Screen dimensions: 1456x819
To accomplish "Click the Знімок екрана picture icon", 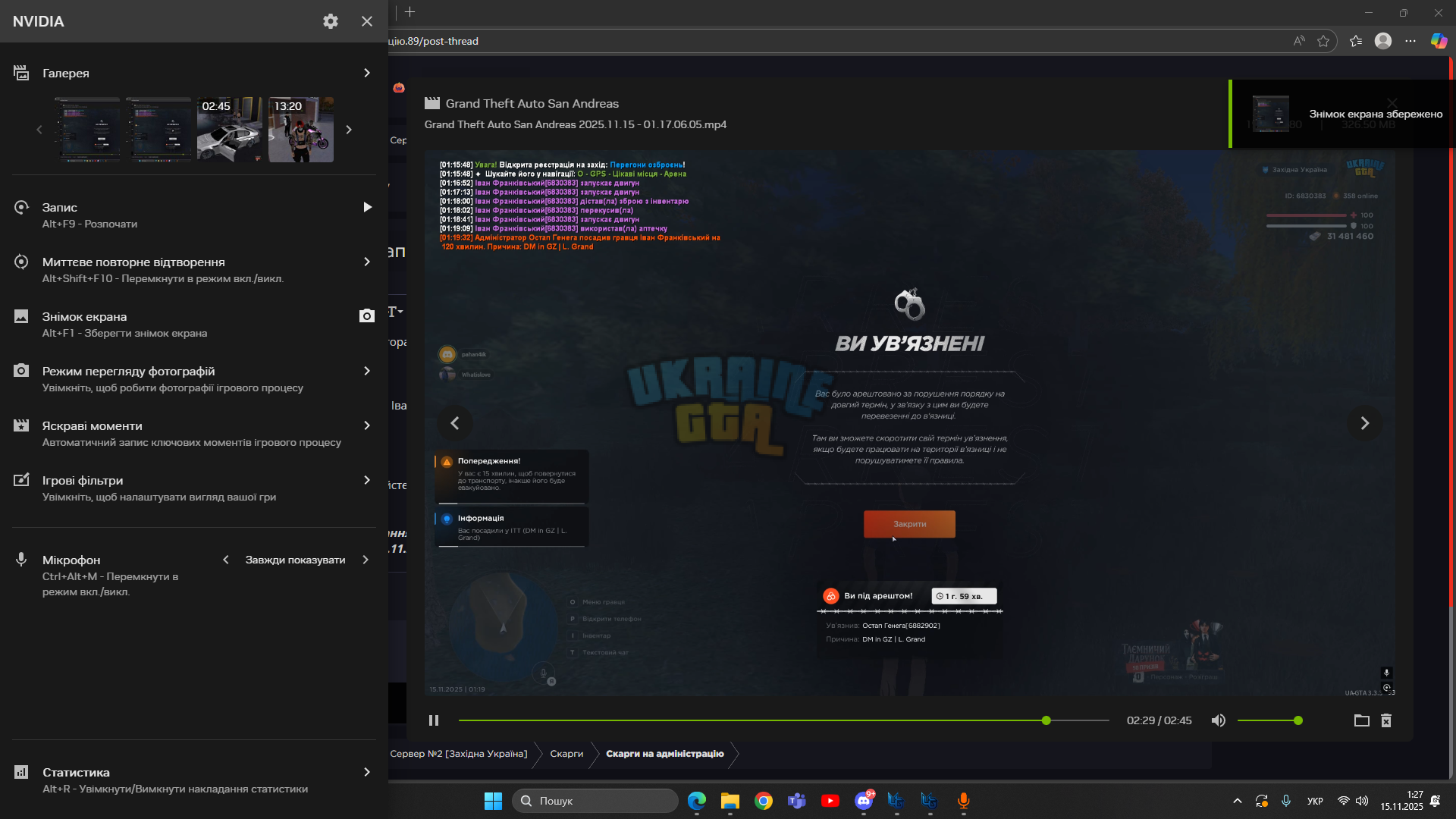I will [21, 316].
